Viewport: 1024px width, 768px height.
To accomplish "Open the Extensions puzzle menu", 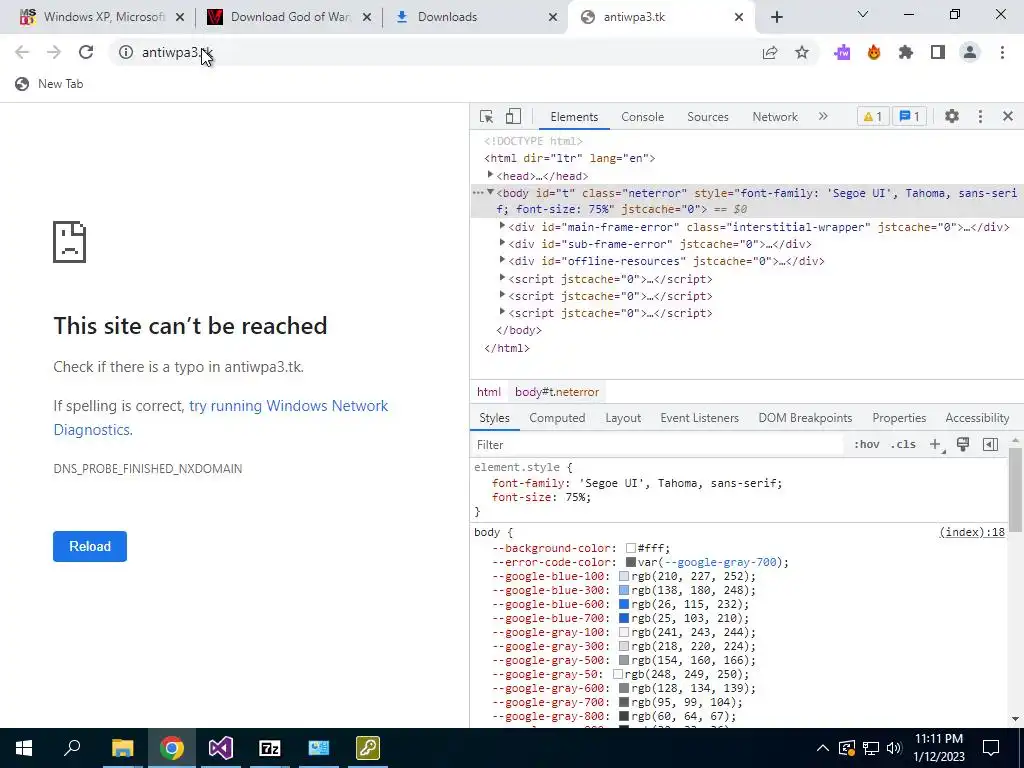I will 906,52.
